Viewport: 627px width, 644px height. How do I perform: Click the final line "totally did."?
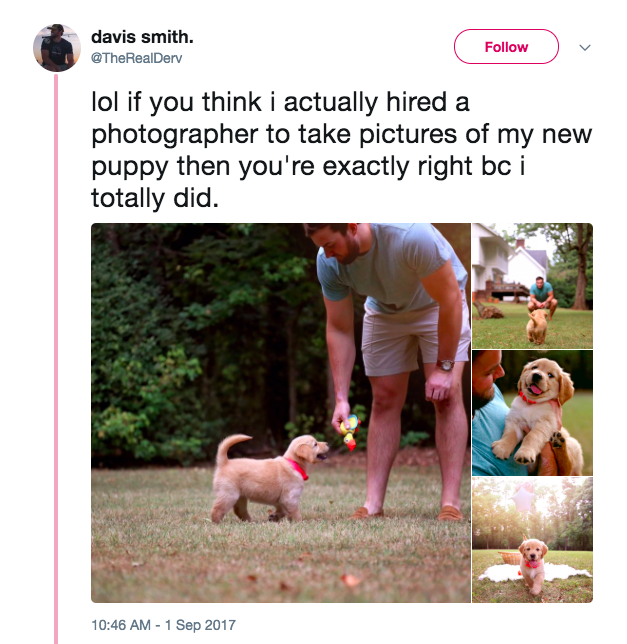pos(153,198)
